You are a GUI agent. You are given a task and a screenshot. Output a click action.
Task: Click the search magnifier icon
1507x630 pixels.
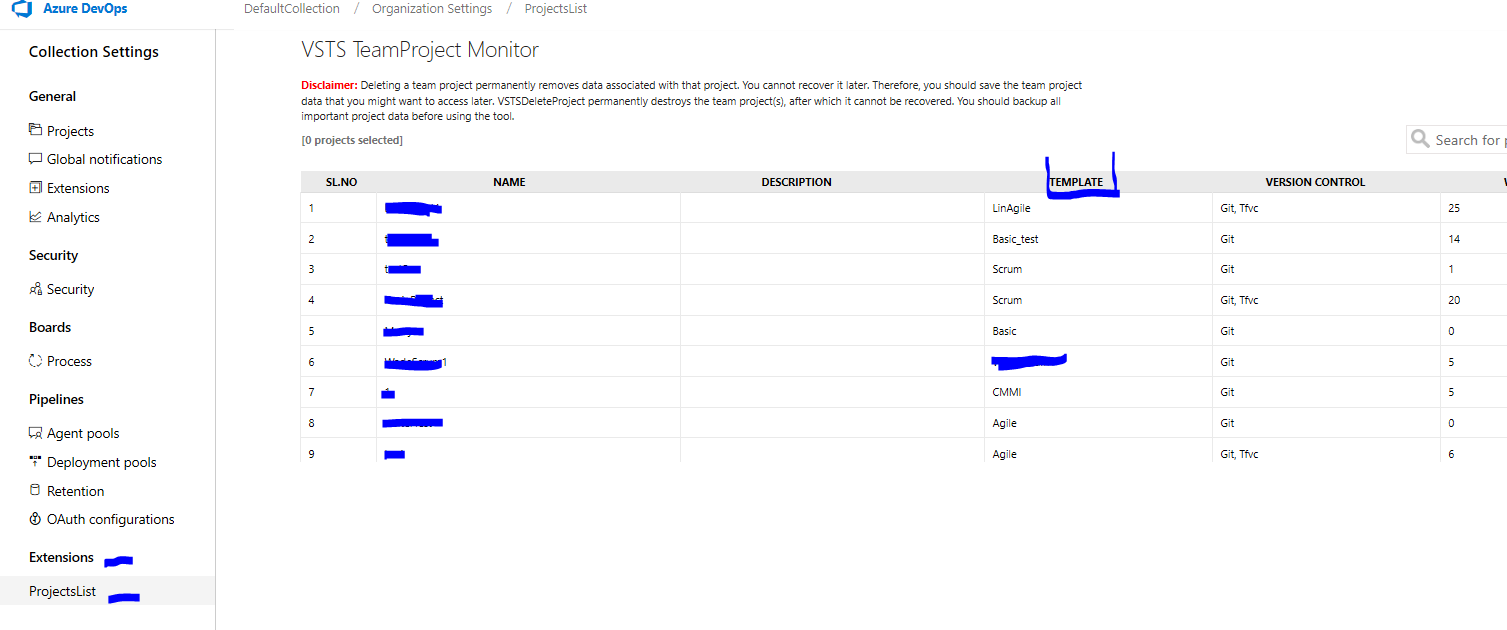pos(1419,139)
